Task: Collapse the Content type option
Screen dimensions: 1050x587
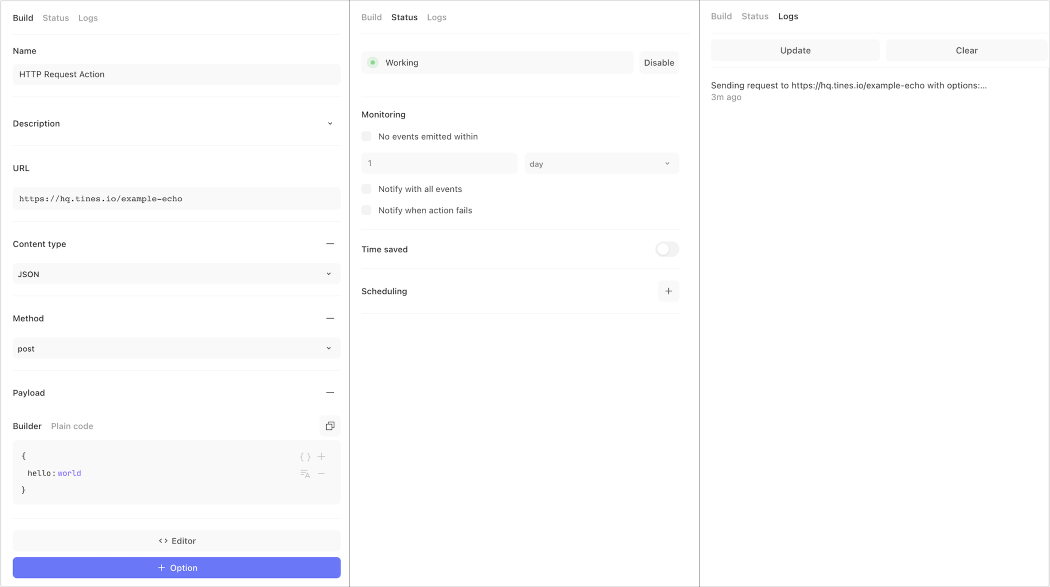Action: (x=330, y=244)
